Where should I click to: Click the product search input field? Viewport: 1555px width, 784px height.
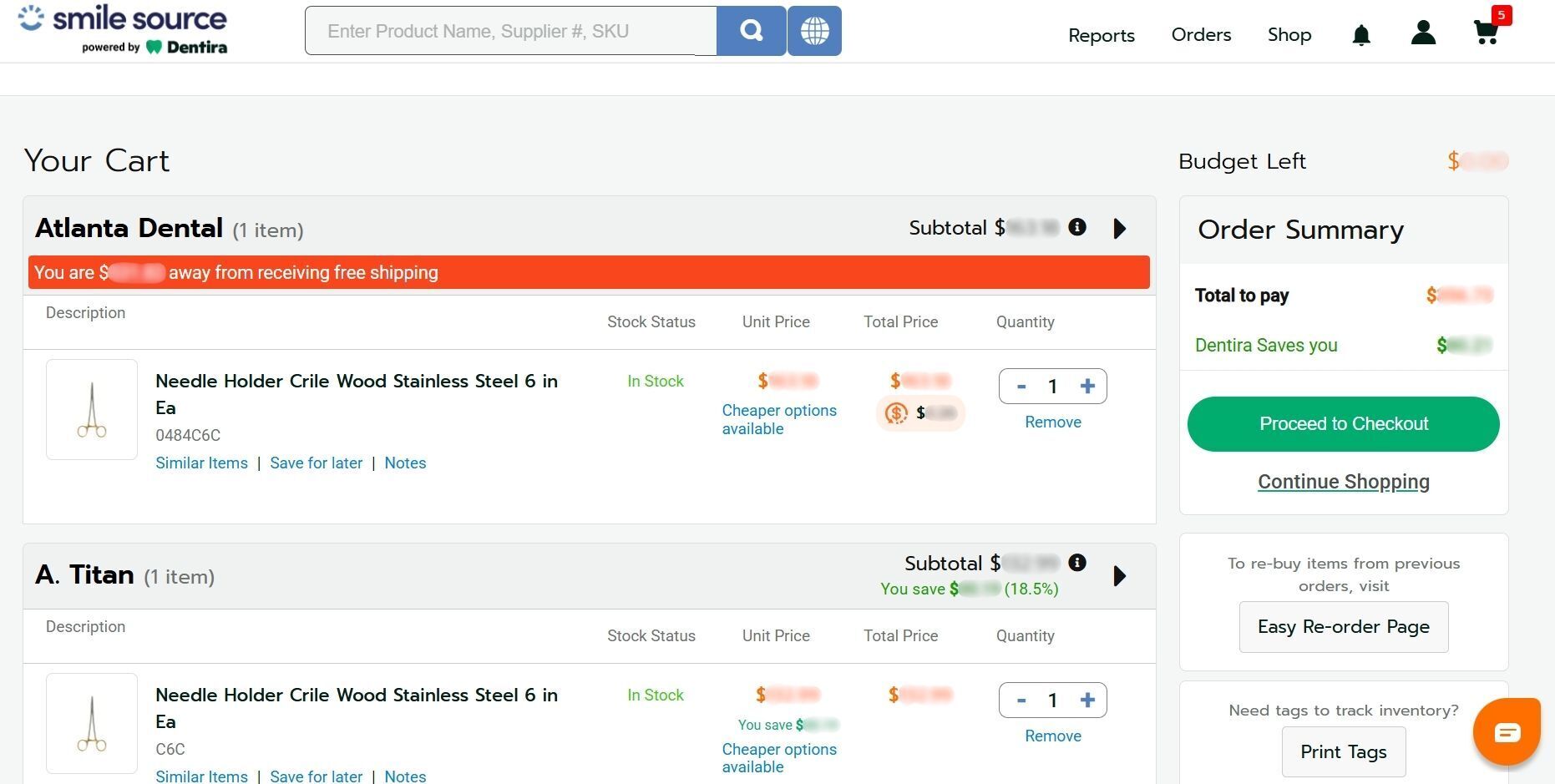509,30
